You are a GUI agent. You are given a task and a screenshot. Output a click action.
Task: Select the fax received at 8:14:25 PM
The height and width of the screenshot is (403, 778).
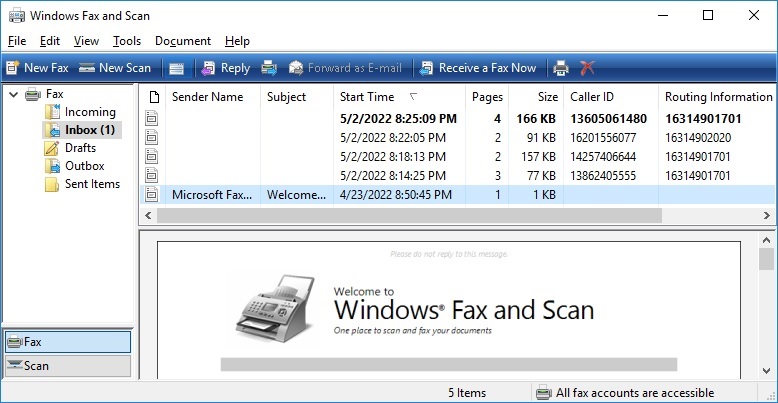(458, 176)
